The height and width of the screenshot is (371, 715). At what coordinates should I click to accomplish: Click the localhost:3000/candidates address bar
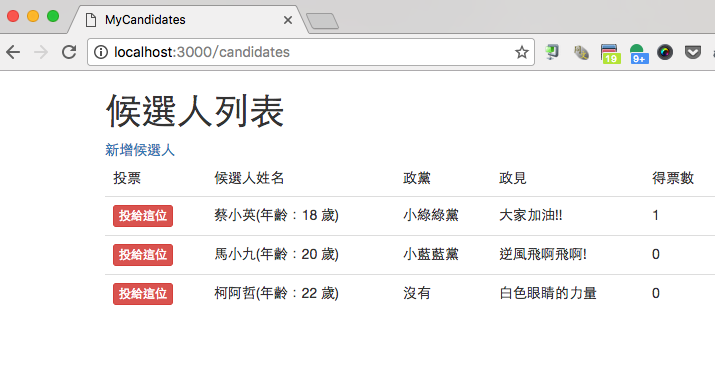click(x=311, y=52)
